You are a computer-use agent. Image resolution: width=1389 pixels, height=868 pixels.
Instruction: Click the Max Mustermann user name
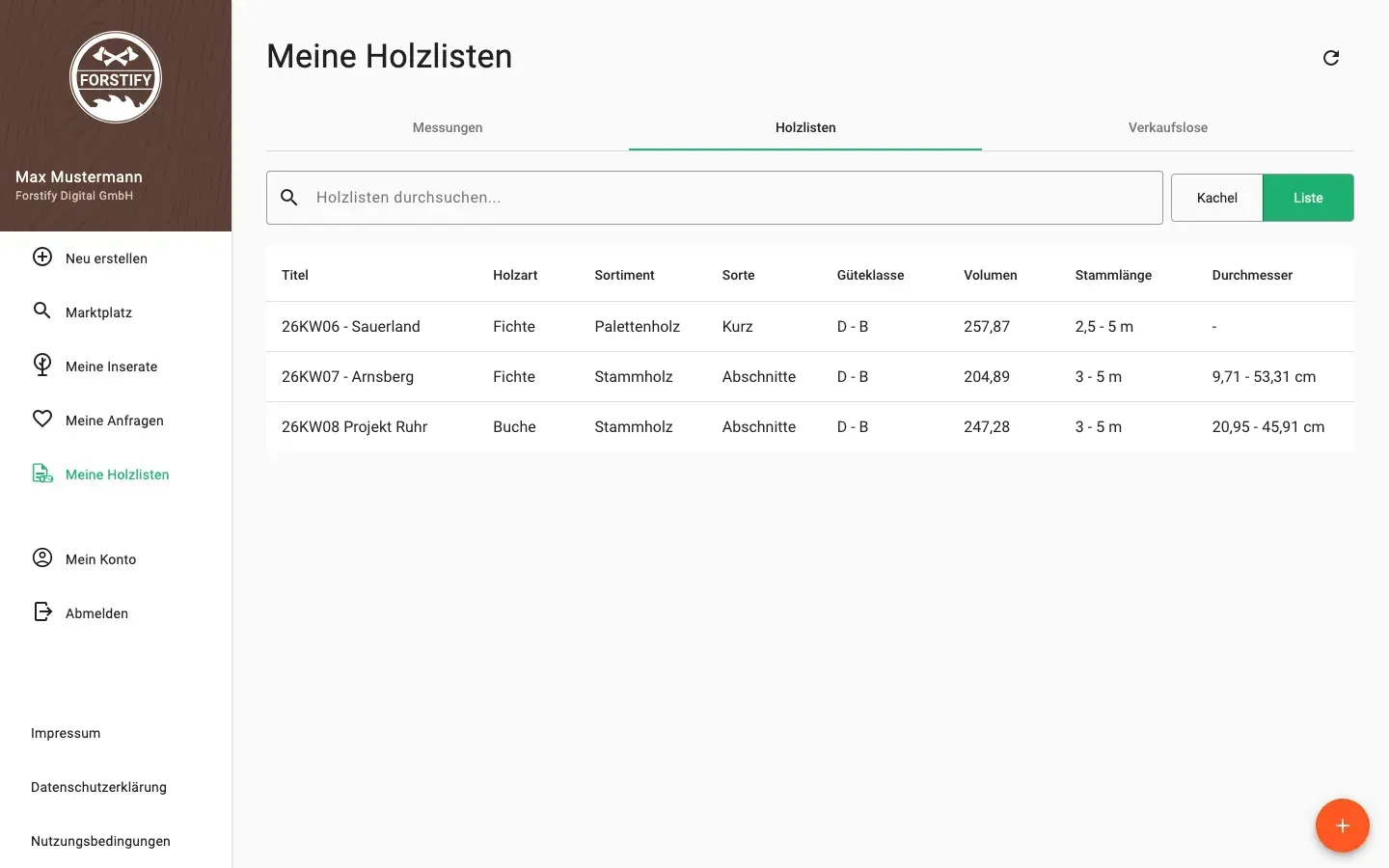(79, 176)
